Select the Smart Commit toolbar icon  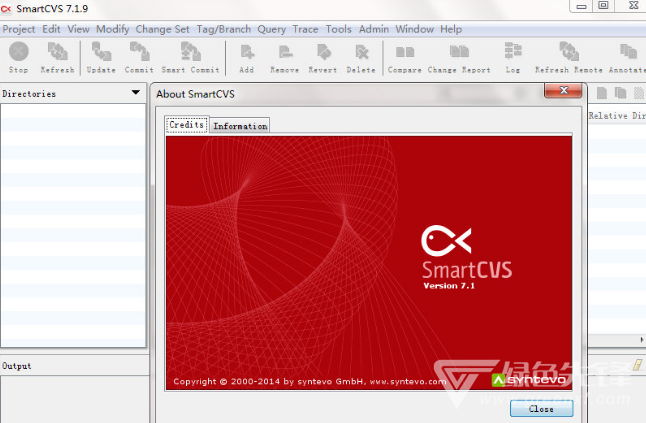pos(190,56)
